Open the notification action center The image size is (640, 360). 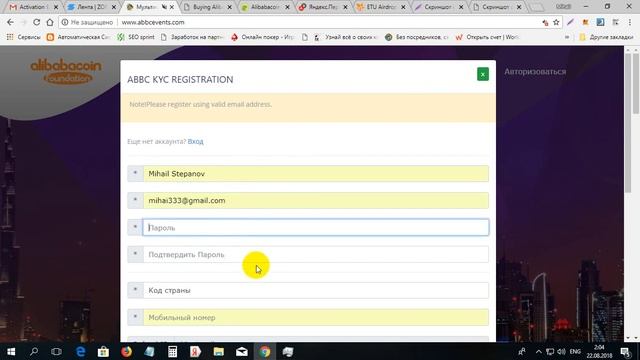click(626, 352)
